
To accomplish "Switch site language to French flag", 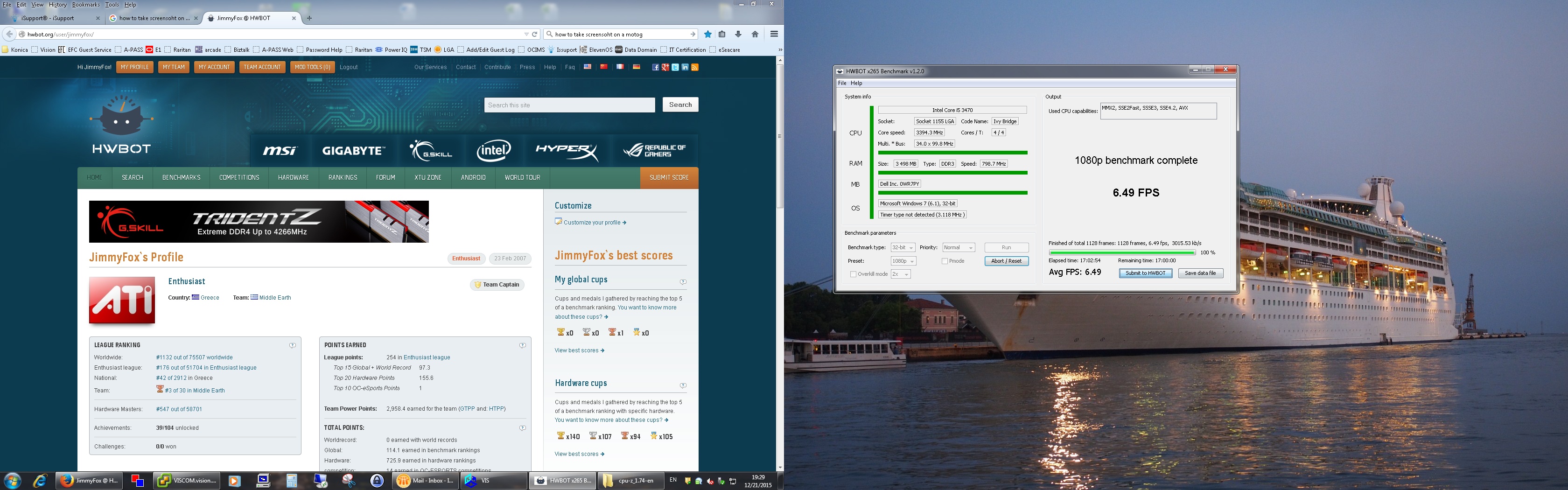I will tap(620, 66).
